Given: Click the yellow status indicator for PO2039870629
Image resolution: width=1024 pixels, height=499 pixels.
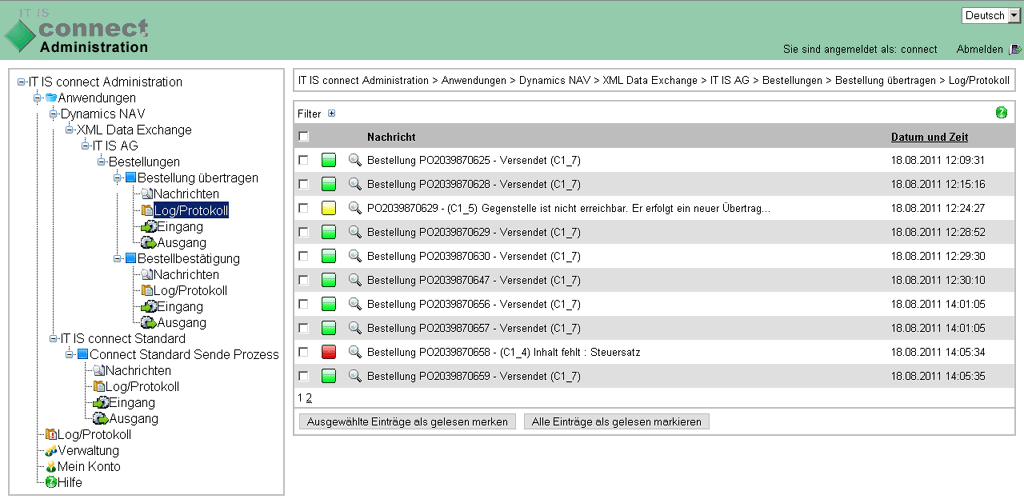Looking at the screenshot, I should (x=328, y=208).
